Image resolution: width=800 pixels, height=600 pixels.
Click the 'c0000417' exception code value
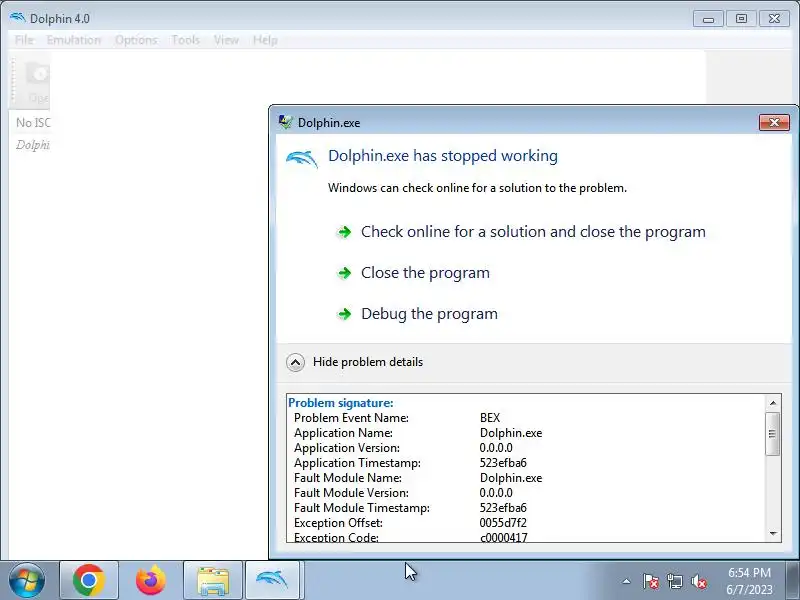tap(504, 537)
